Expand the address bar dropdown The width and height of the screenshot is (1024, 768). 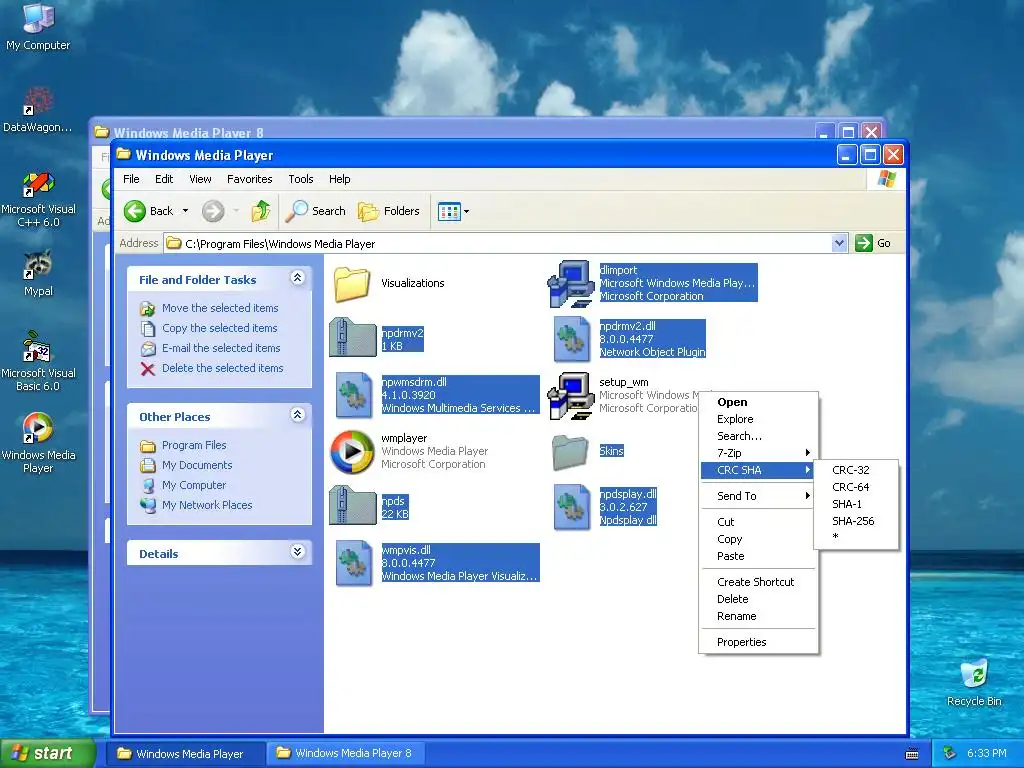pos(839,244)
